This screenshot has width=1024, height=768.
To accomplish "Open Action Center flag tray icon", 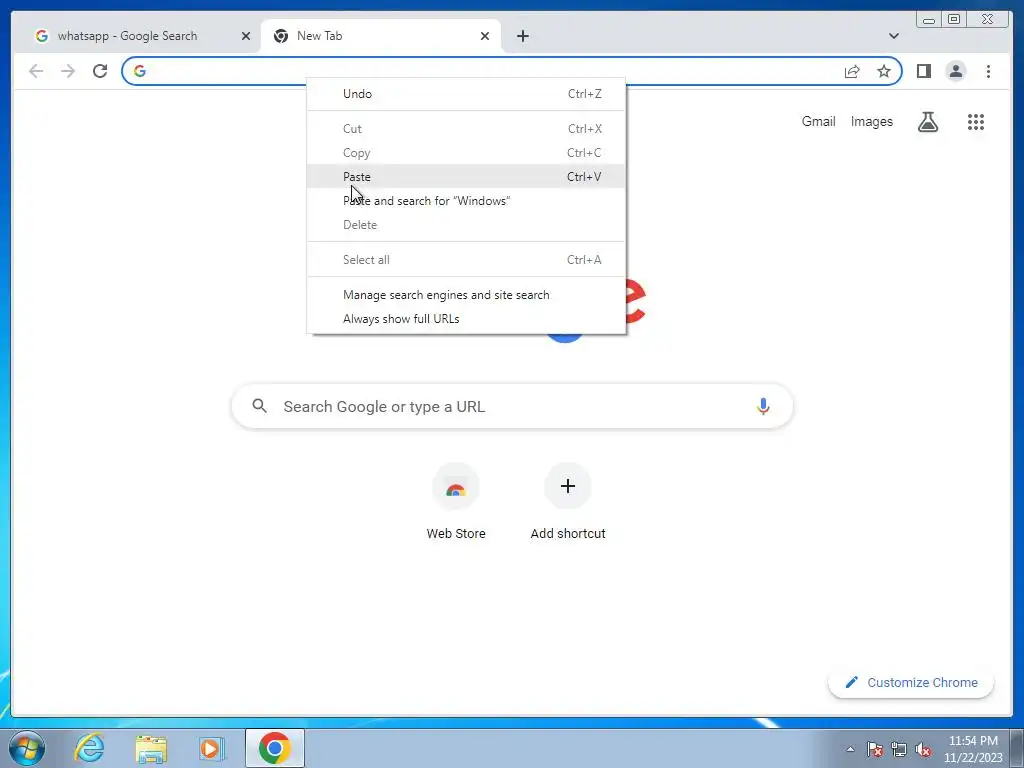I will (875, 749).
